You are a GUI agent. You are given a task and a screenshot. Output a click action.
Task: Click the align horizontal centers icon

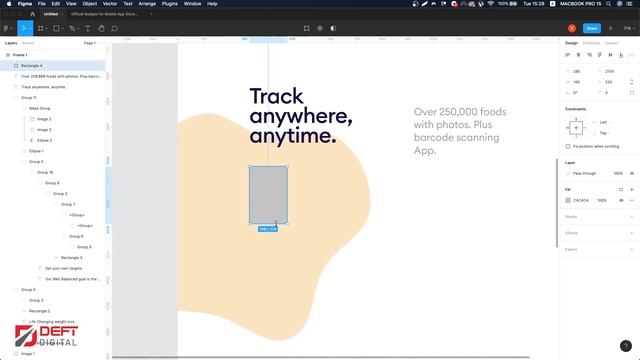(x=578, y=55)
